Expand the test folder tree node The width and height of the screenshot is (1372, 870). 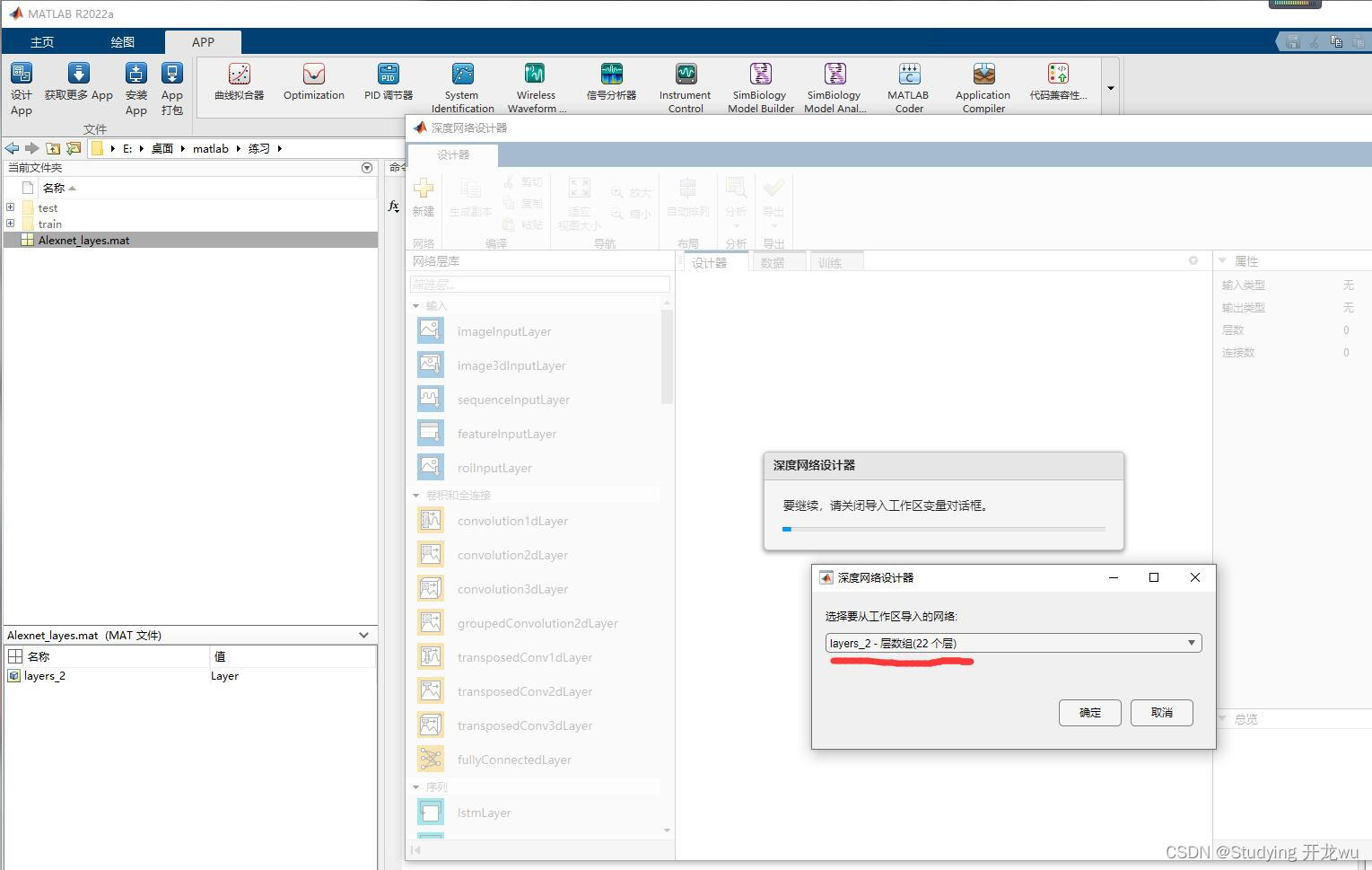(x=11, y=207)
